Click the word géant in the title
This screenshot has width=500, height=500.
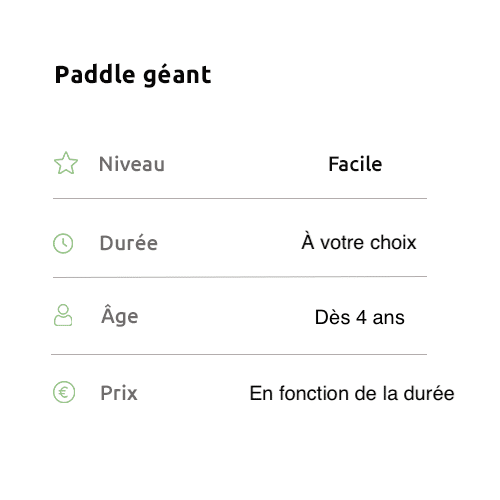[x=177, y=76]
